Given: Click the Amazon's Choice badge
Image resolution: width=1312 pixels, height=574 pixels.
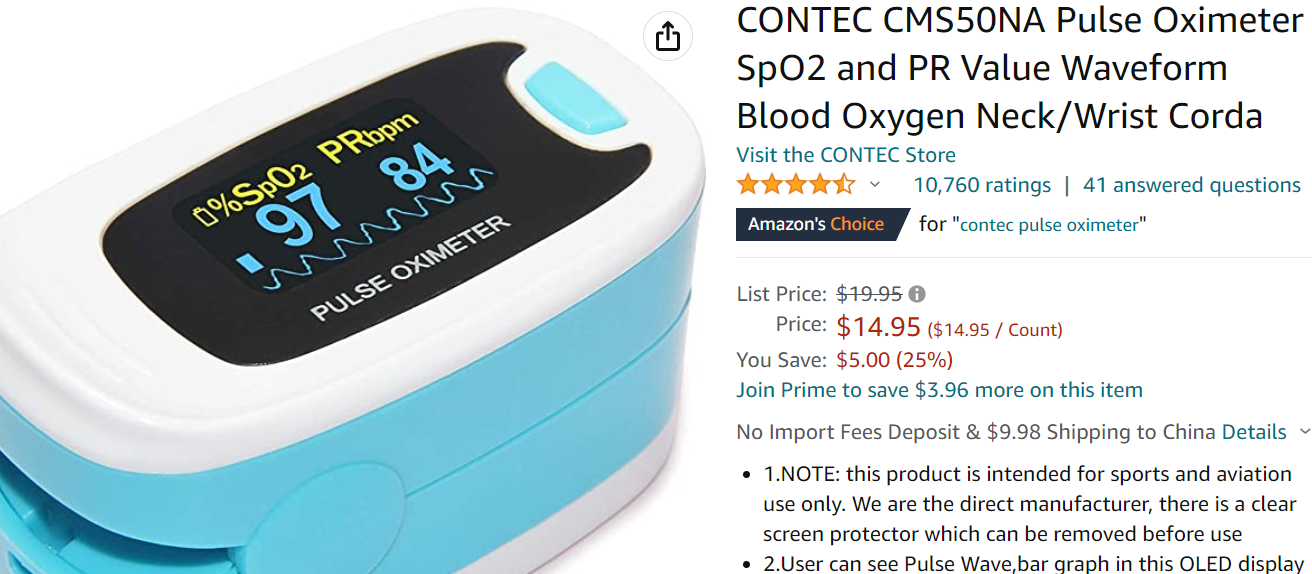Looking at the screenshot, I should (x=822, y=224).
